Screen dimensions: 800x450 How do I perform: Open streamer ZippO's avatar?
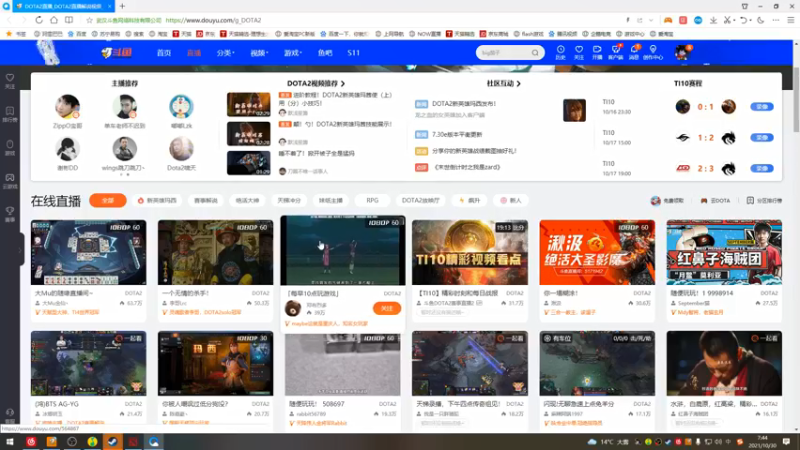[x=67, y=107]
